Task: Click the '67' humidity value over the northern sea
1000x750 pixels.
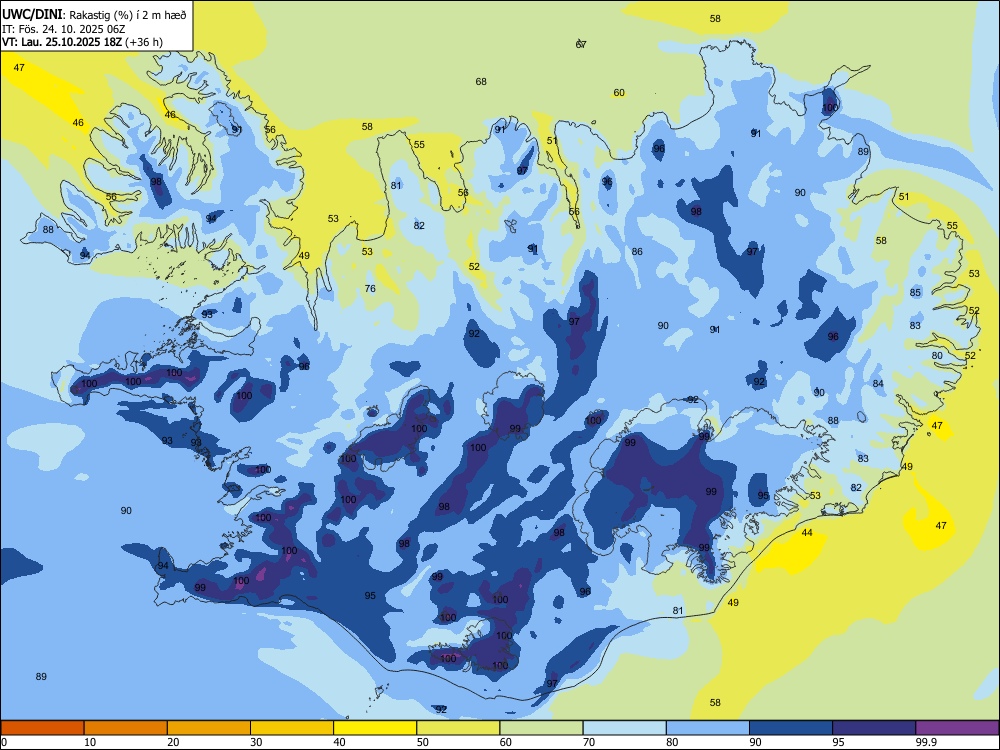Action: coord(581,44)
